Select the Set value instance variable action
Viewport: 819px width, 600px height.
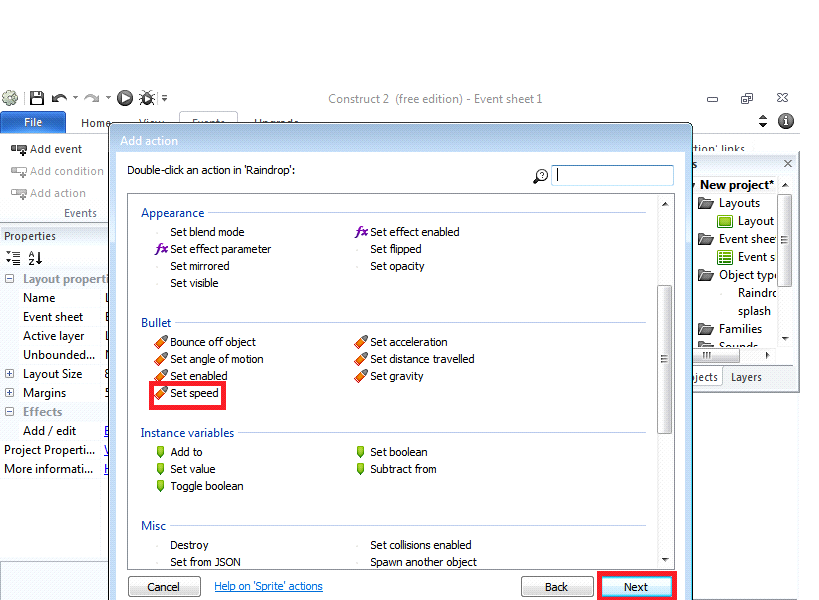(x=185, y=469)
